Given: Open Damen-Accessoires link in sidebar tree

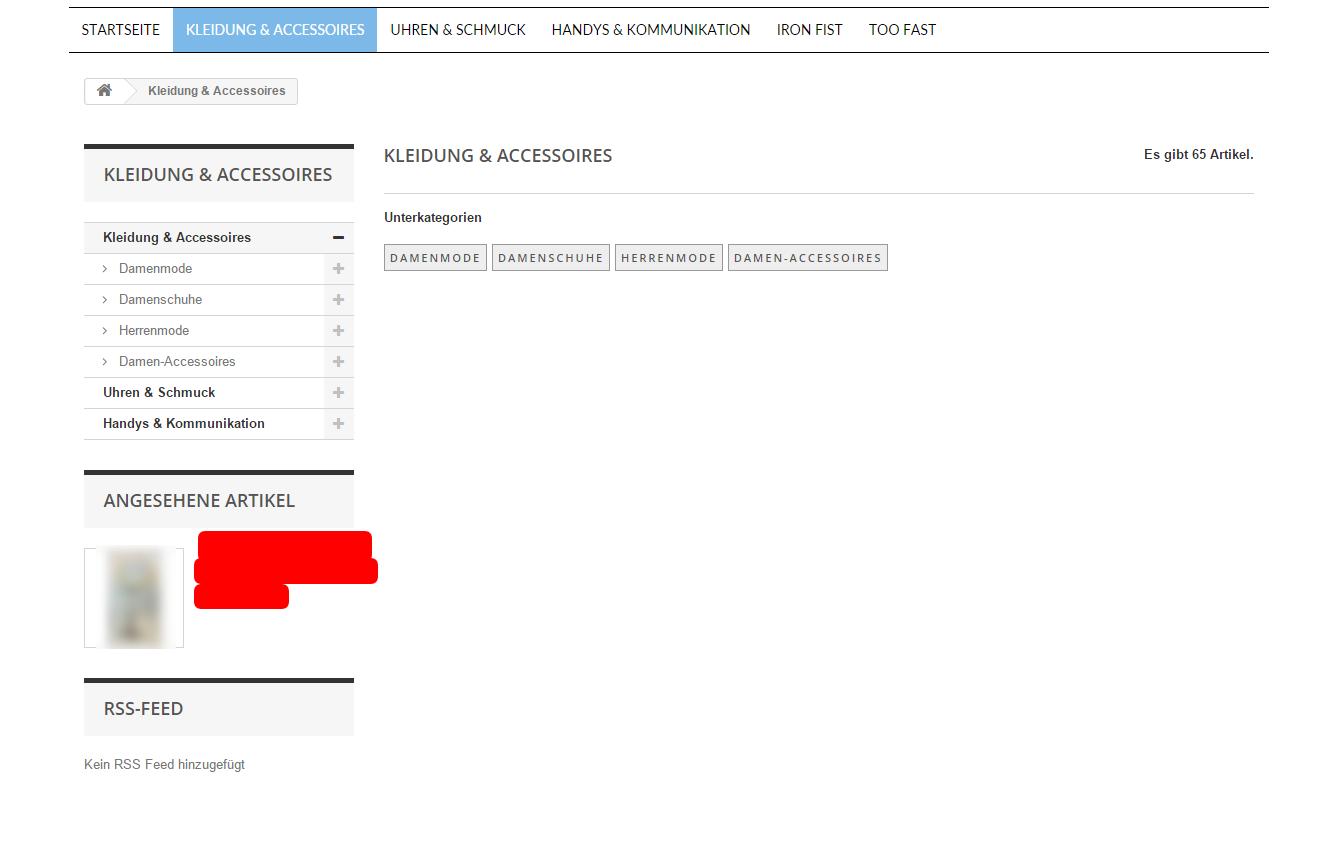Looking at the screenshot, I should [x=177, y=362].
